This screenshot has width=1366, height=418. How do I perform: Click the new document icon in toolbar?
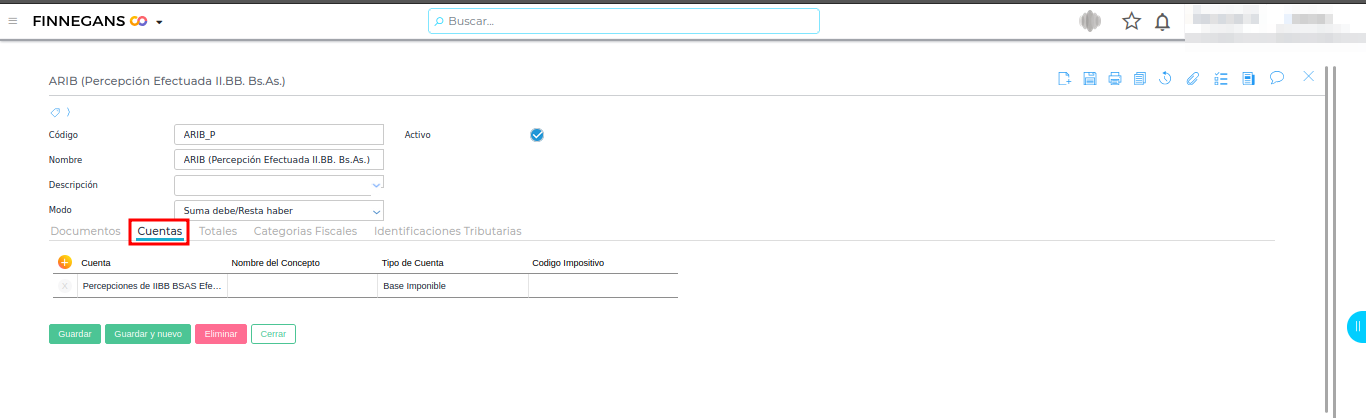click(1065, 79)
